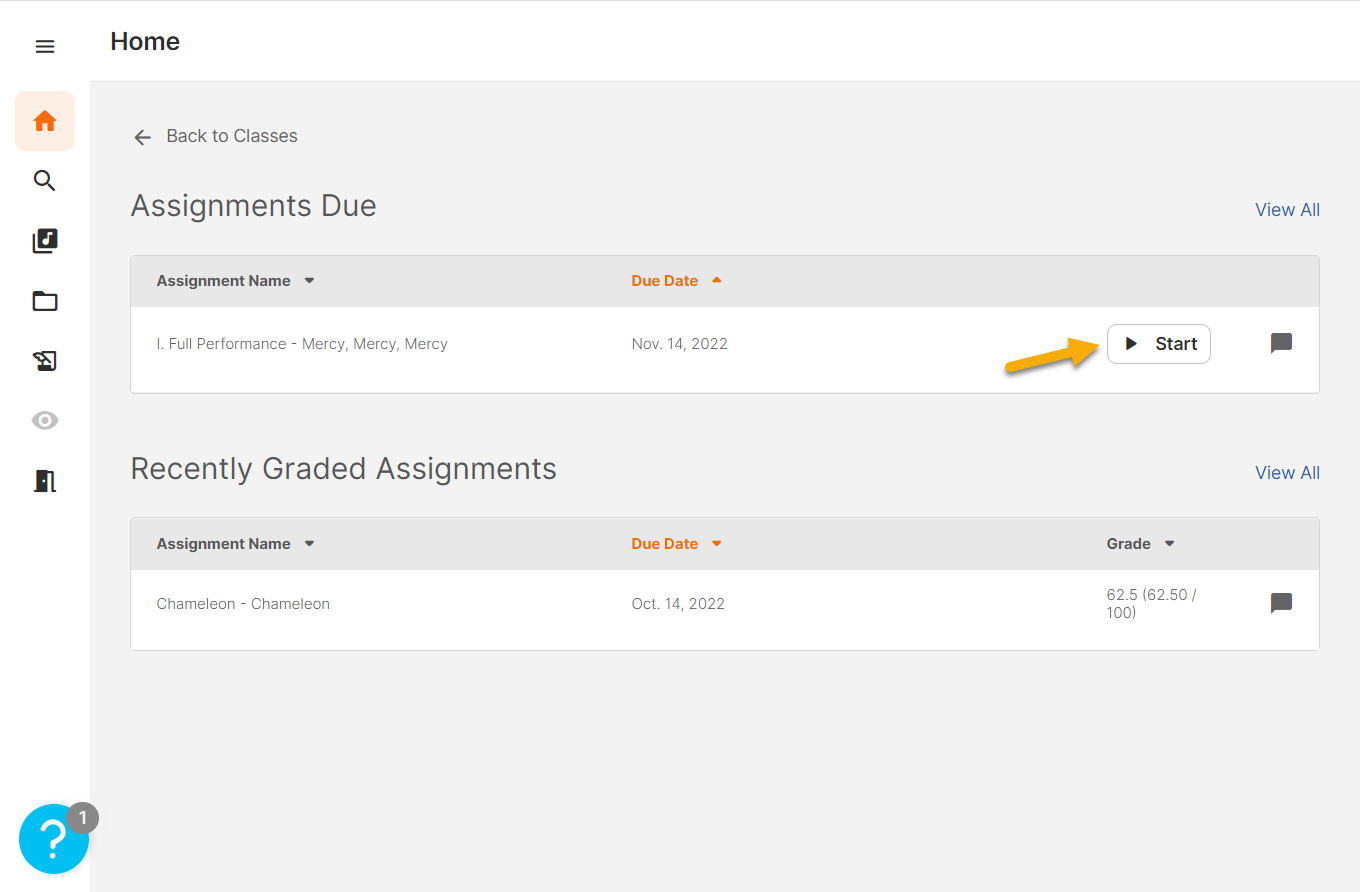Select the Search icon in the sidebar
Screen dimensions: 1360x892
click(x=44, y=180)
